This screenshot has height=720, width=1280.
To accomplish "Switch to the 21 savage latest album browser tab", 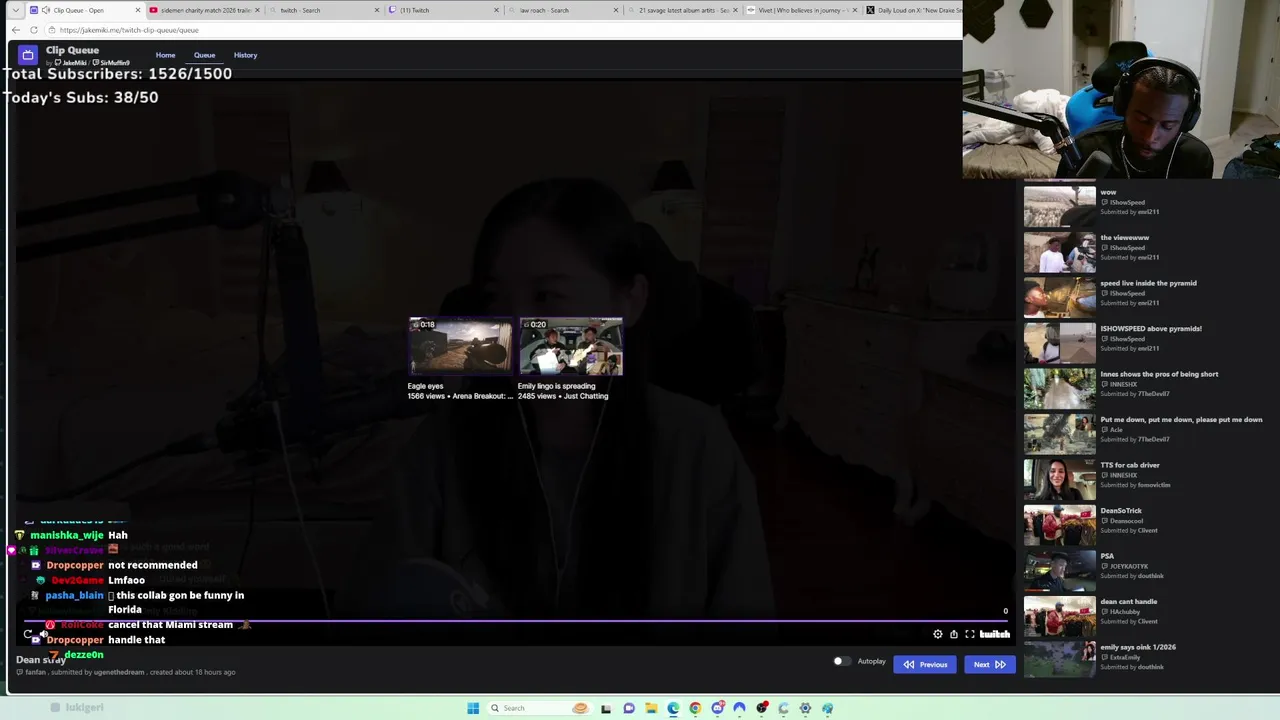I will tap(683, 10).
